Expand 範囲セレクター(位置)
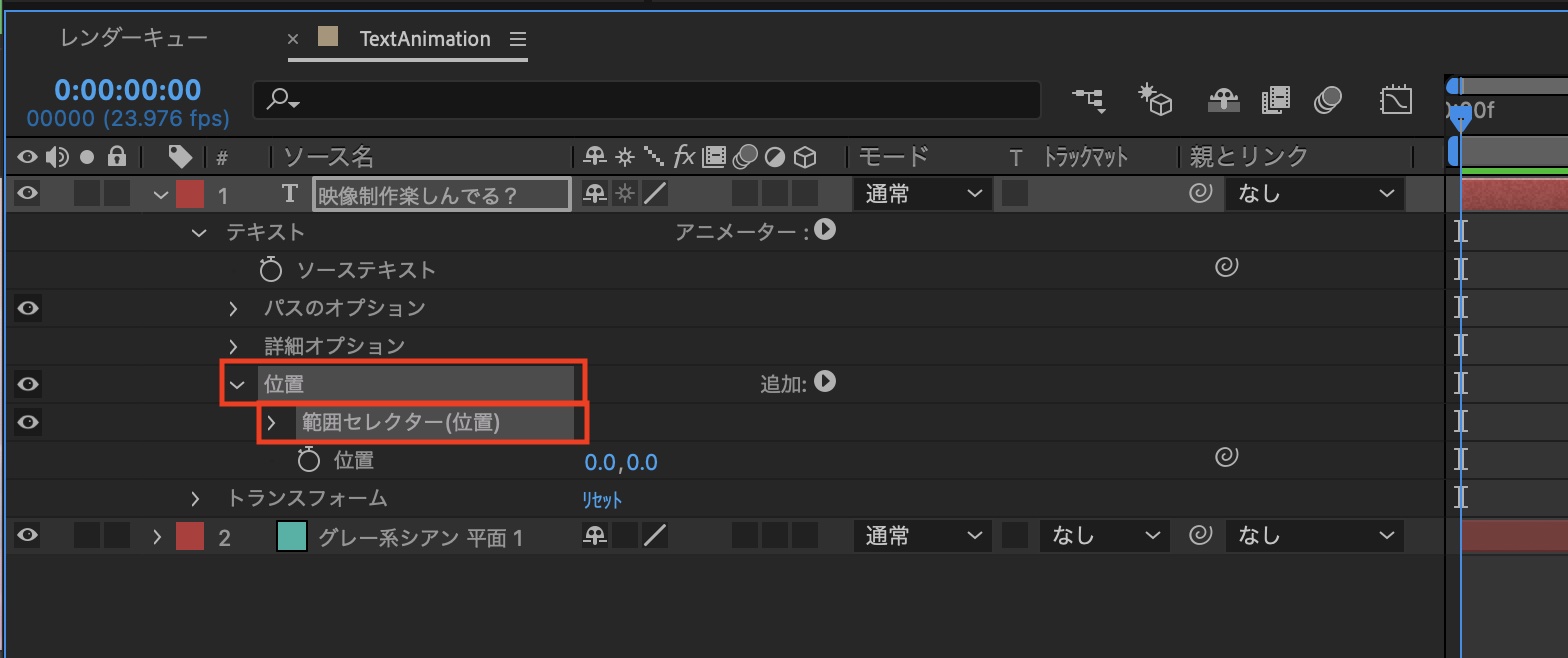 click(x=271, y=422)
